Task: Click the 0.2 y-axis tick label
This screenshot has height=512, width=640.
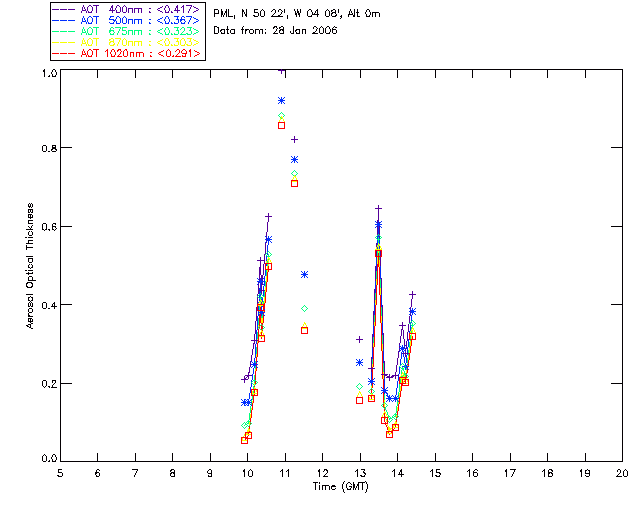Action: pos(49,383)
